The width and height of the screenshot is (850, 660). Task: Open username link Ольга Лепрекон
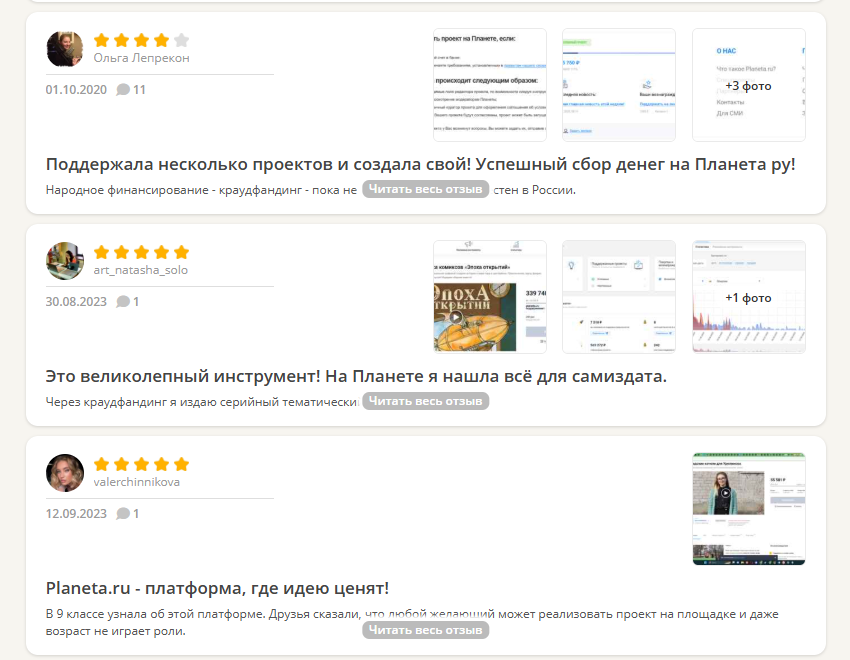pyautogui.click(x=141, y=58)
